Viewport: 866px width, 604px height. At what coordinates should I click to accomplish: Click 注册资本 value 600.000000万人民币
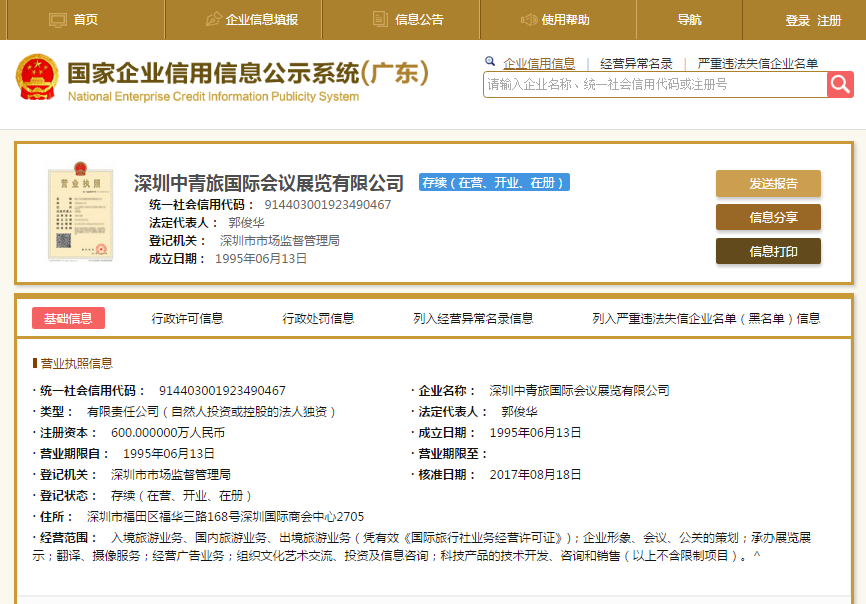point(168,433)
